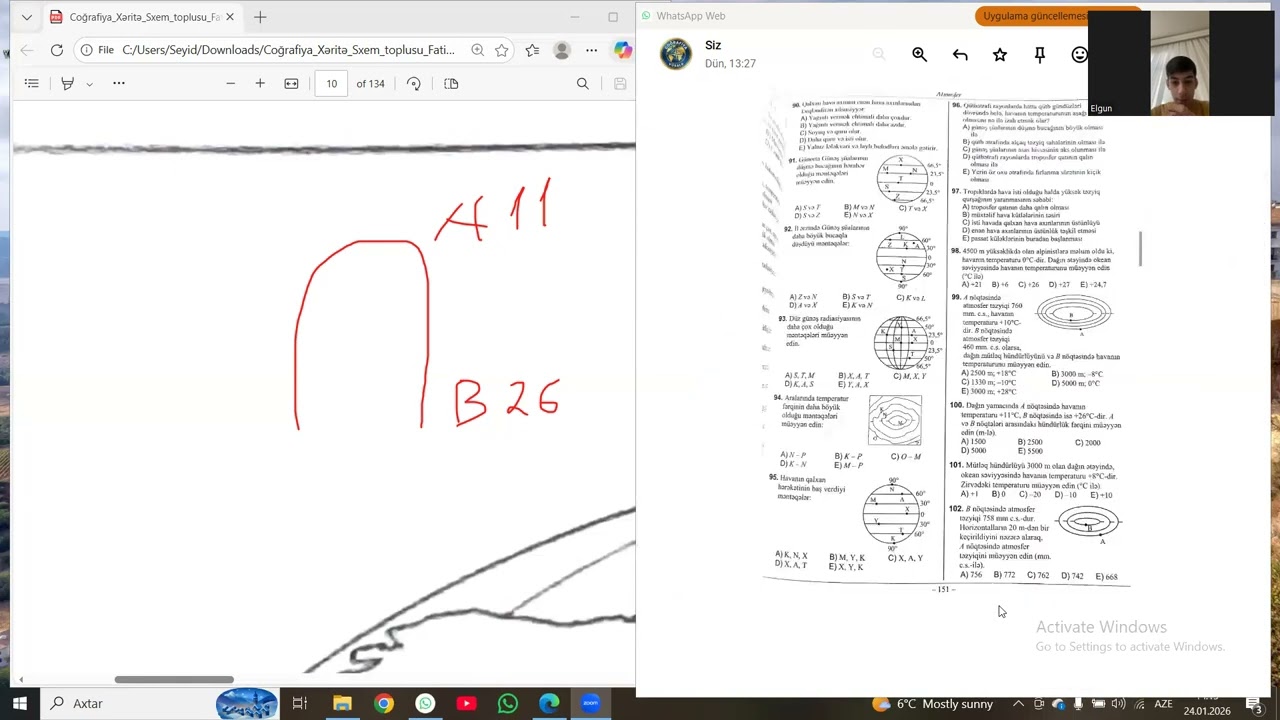The image size is (1280, 720).
Task: Zoom in on the WhatsApp image
Action: [919, 55]
